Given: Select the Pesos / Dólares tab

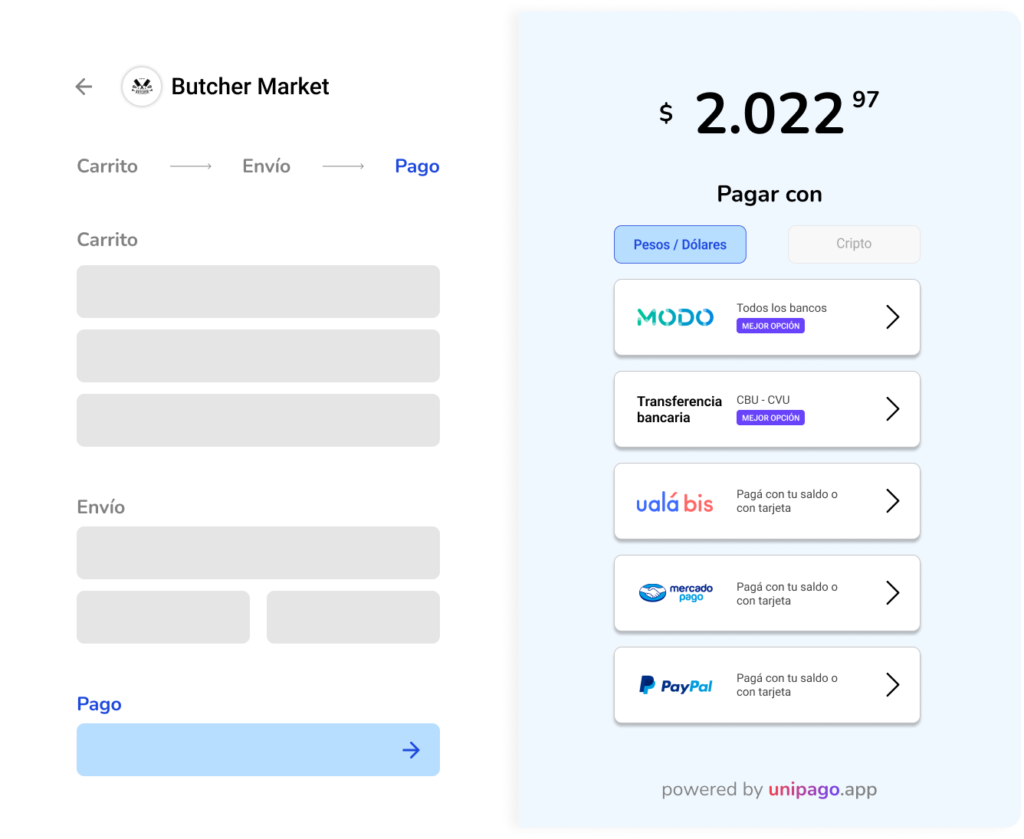Looking at the screenshot, I should tap(680, 244).
